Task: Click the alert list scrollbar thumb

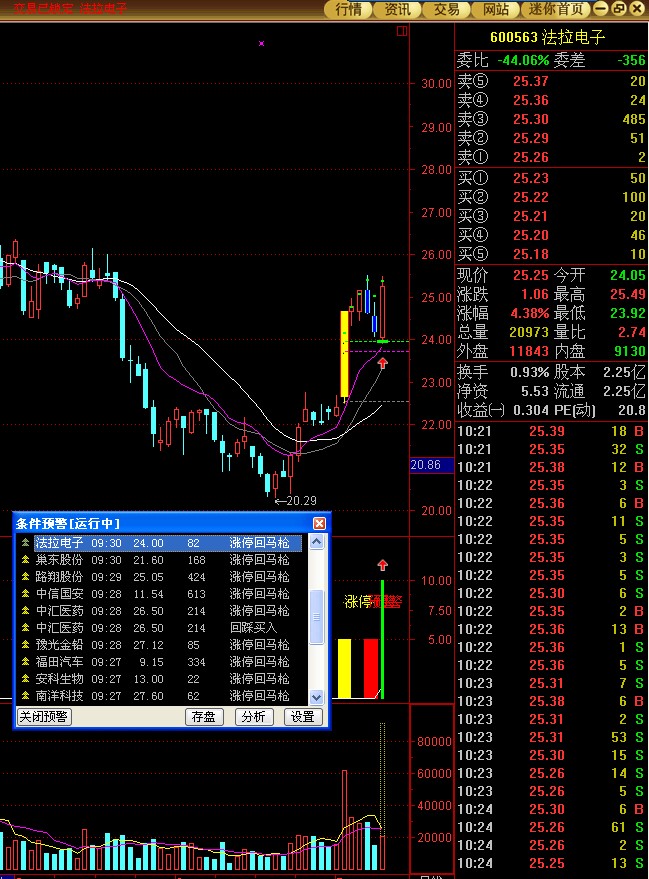Action: 316,617
